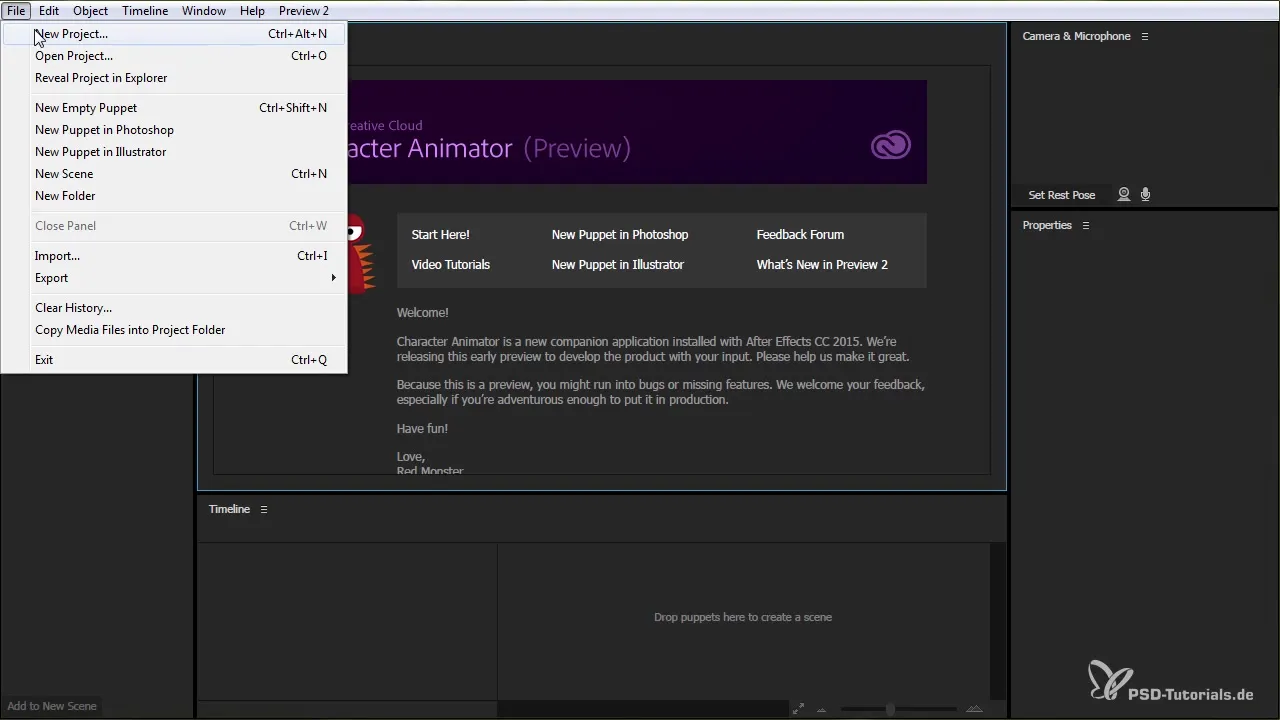The width and height of the screenshot is (1280, 720).
Task: Adjust the timeline zoom slider
Action: [x=889, y=710]
